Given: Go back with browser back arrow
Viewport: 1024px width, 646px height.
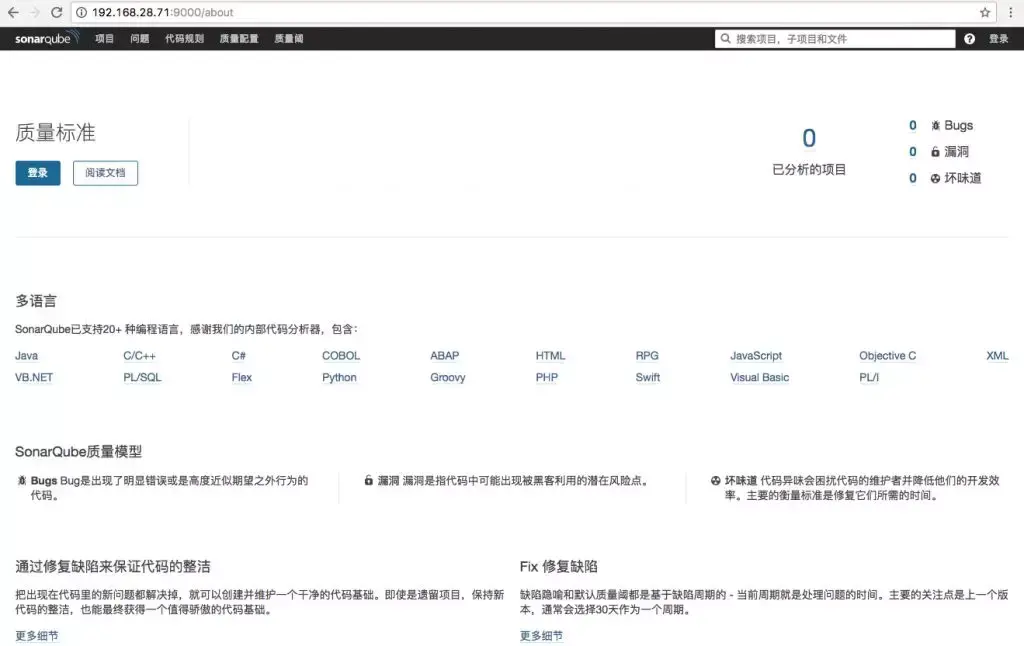Looking at the screenshot, I should point(13,12).
